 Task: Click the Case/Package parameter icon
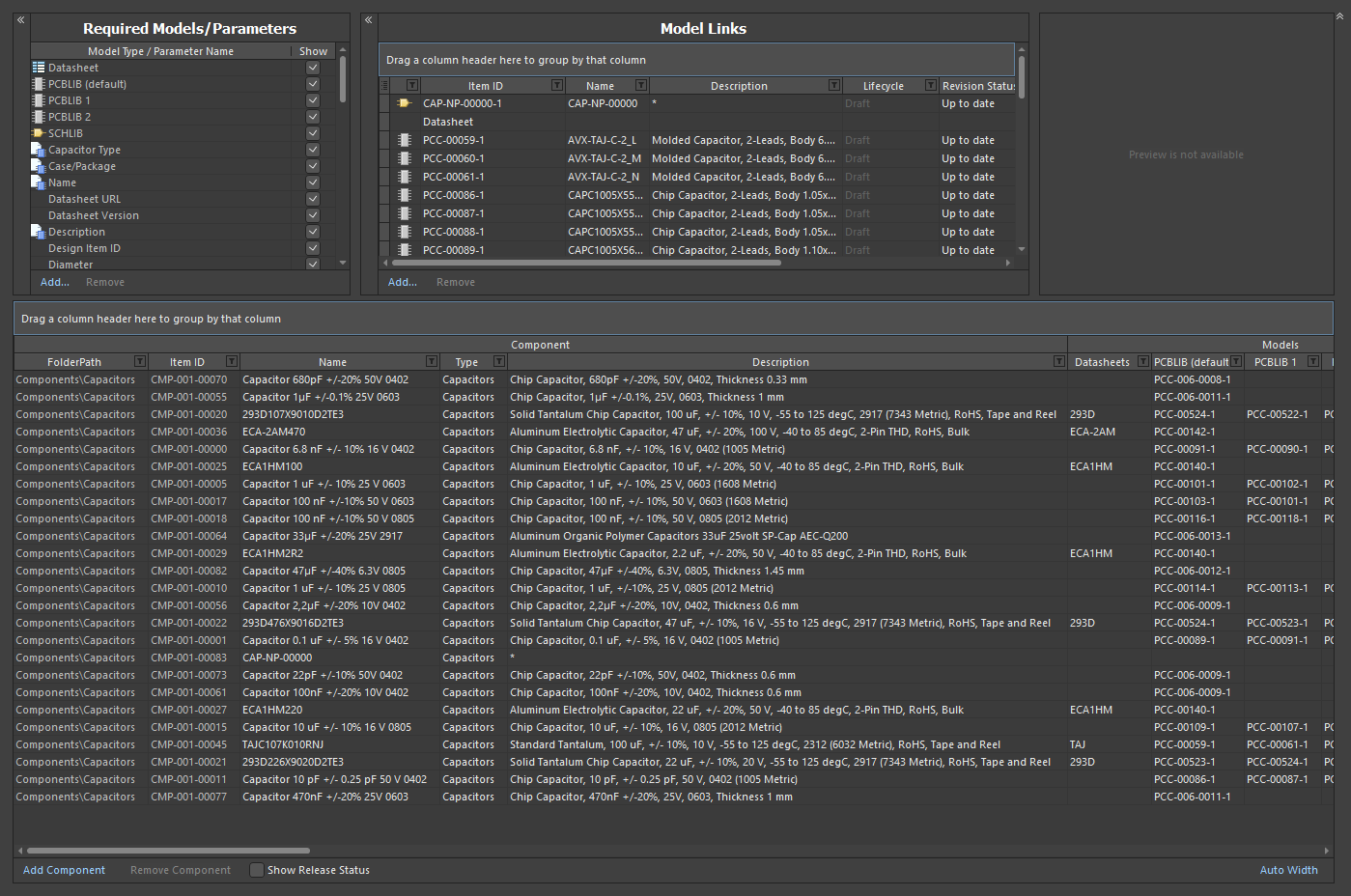coord(39,166)
